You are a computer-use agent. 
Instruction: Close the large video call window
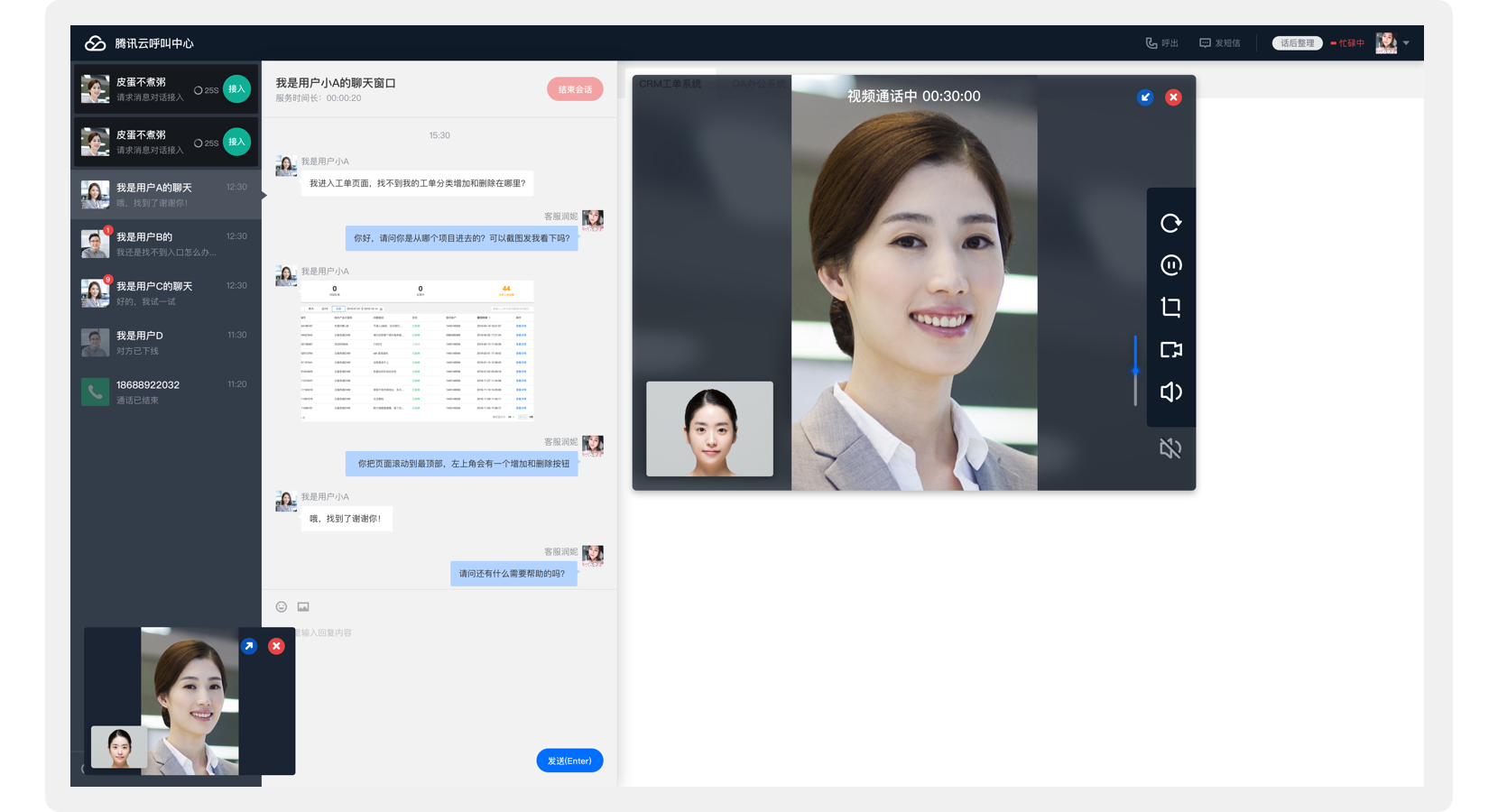coord(1173,97)
